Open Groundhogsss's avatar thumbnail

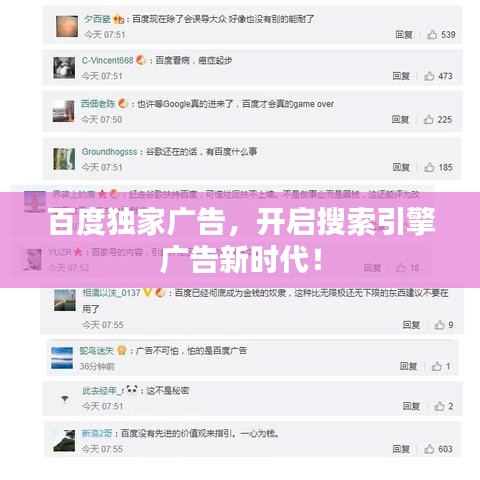pyautogui.click(x=64, y=159)
